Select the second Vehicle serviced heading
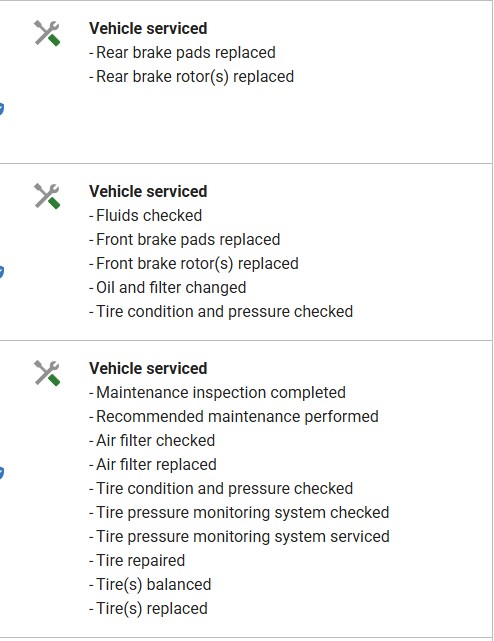 [148, 192]
